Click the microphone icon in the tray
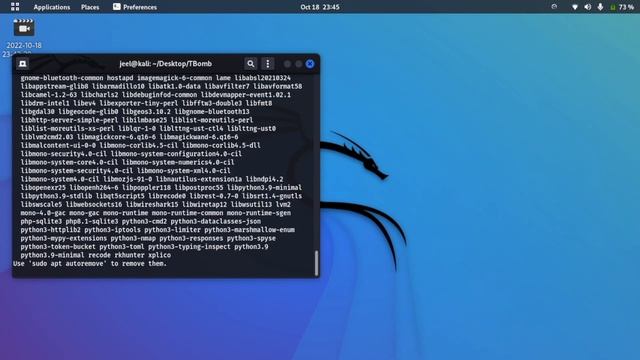The image size is (640, 360). pyautogui.click(x=600, y=7)
